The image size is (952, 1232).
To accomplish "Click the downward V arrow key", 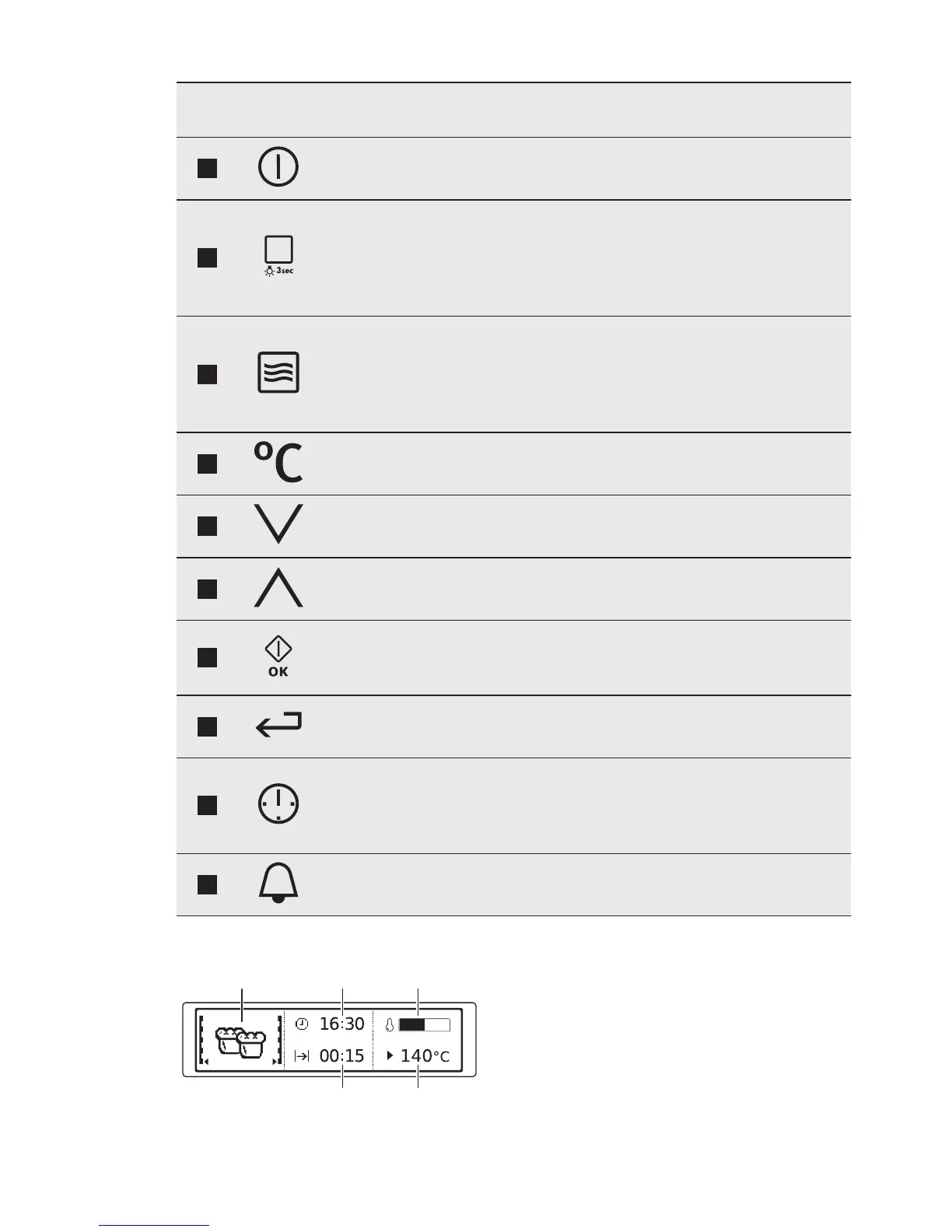I will (278, 523).
